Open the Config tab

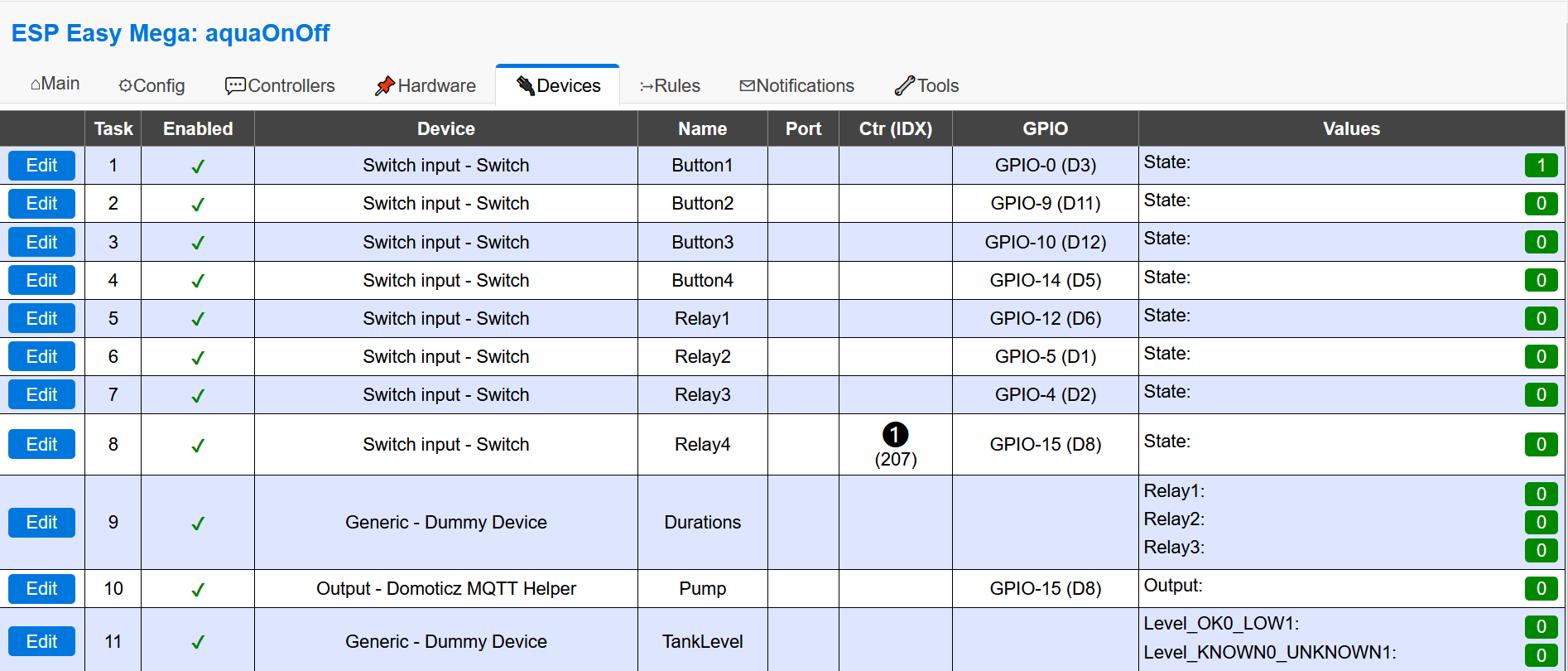(x=152, y=86)
